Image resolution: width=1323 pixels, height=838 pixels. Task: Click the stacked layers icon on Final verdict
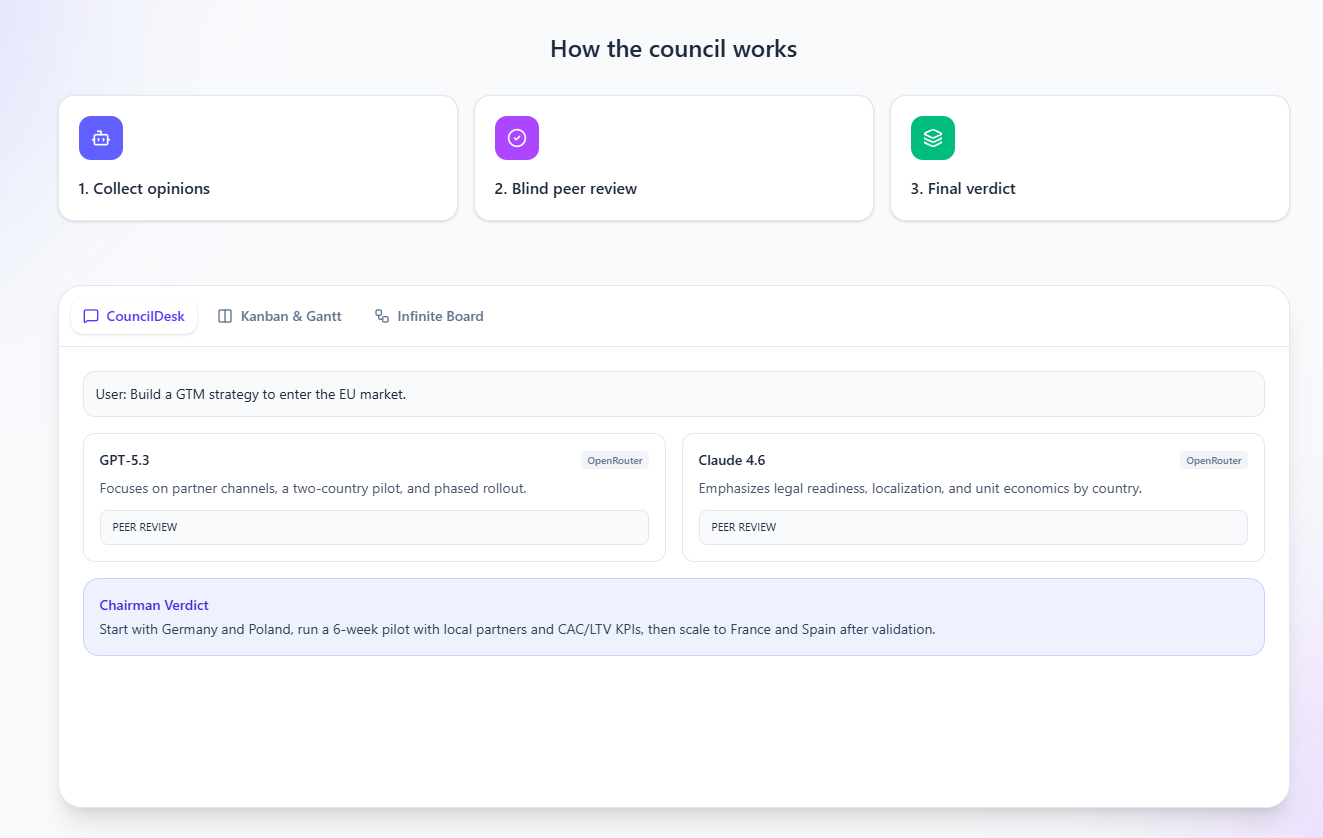pos(932,138)
